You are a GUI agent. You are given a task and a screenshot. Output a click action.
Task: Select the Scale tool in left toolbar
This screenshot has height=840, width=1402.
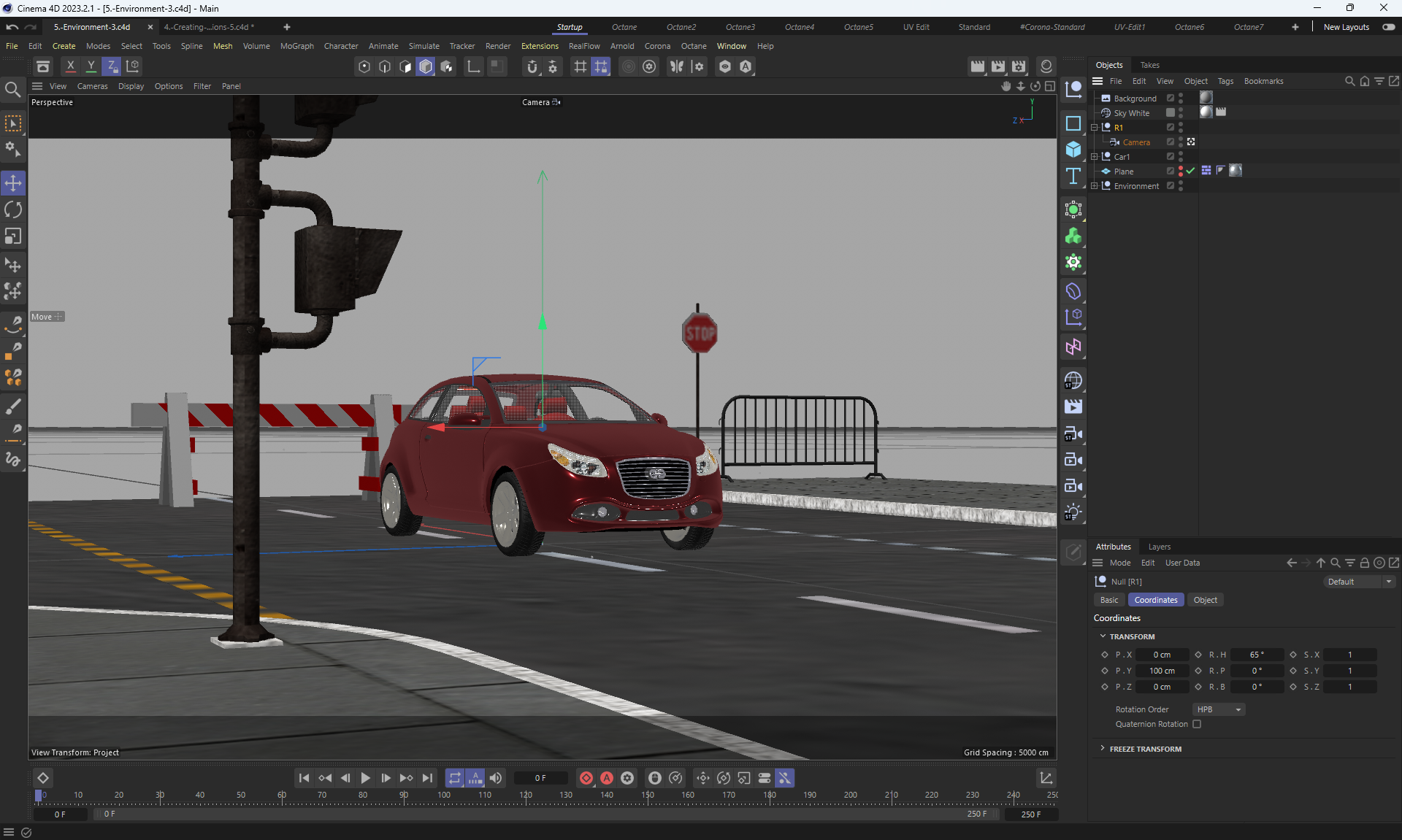13,236
